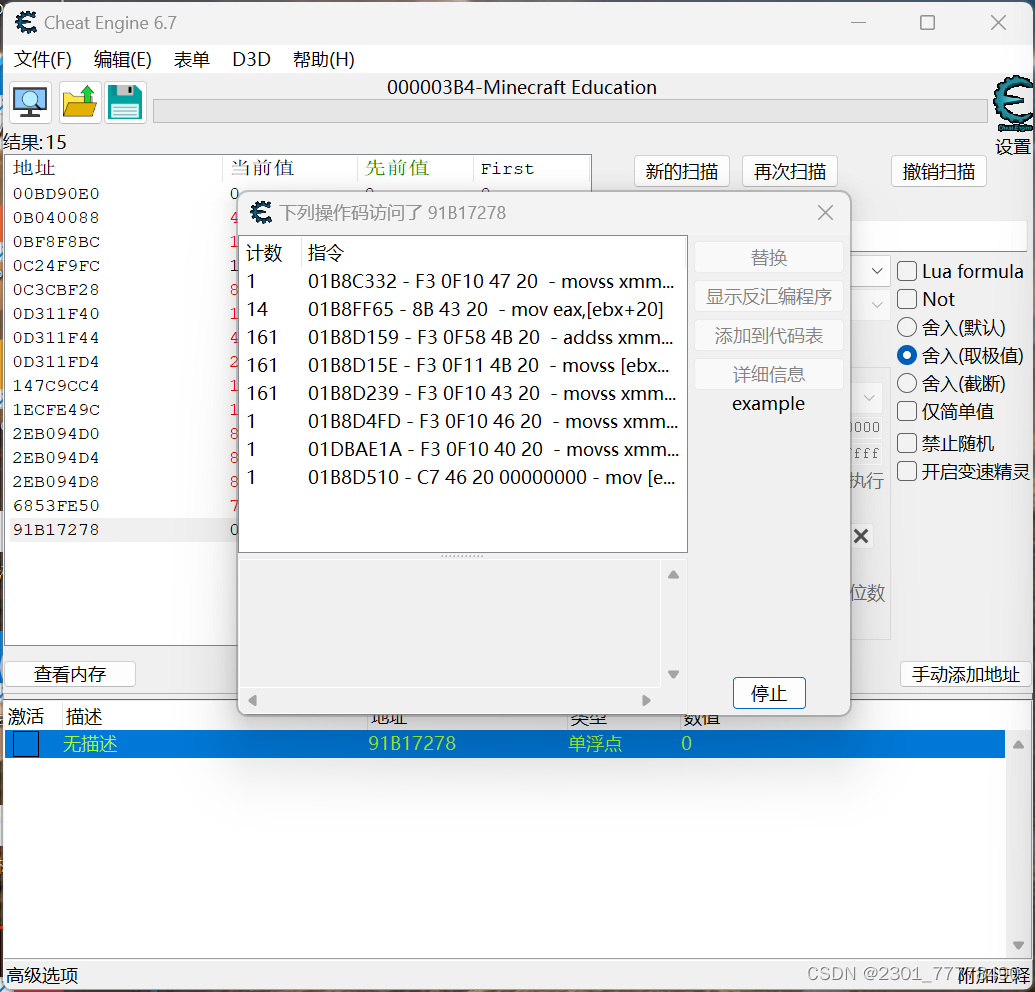Select 舍入(取极值) radio option

tap(907, 356)
